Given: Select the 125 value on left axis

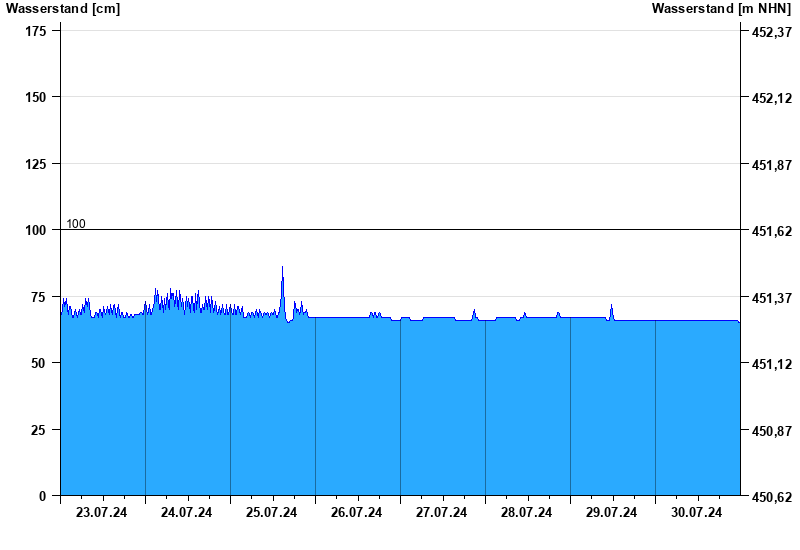Looking at the screenshot, I should coord(36,164).
